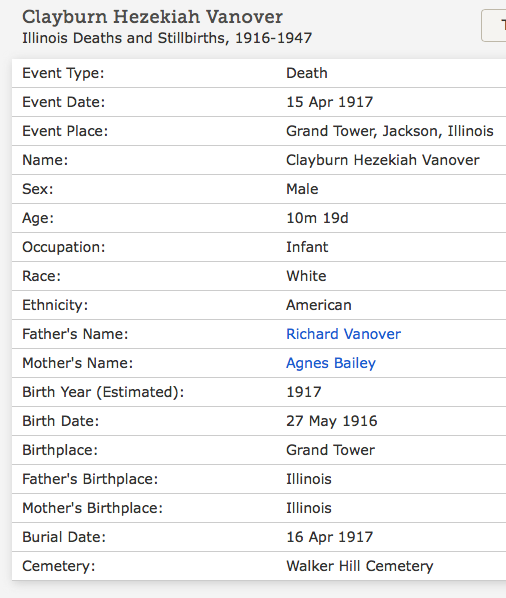Click the Name value in the record table
This screenshot has height=598, width=506.
coord(382,160)
